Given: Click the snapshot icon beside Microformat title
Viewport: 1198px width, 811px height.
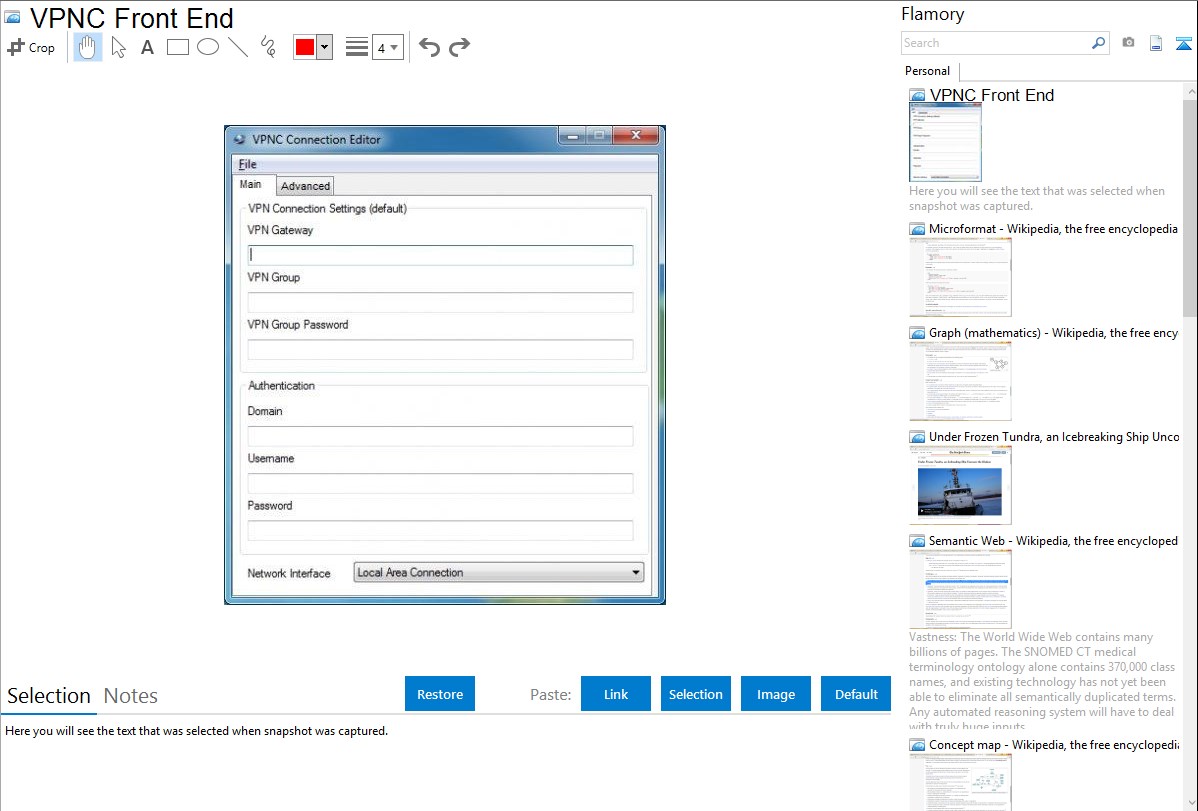Looking at the screenshot, I should [917, 229].
